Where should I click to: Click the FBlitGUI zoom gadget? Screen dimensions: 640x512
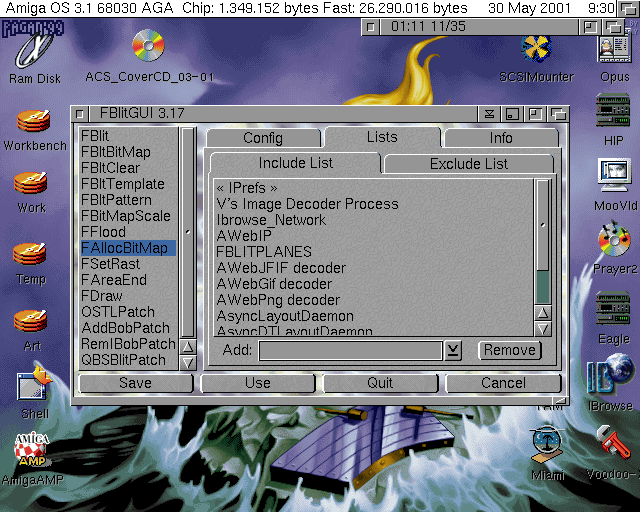(x=535, y=114)
